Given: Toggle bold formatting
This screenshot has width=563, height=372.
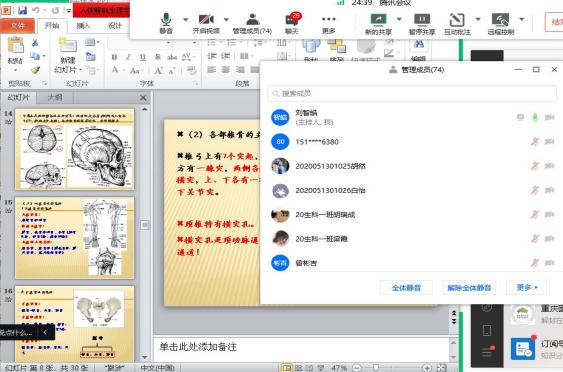Looking at the screenshot, I should (x=114, y=57).
